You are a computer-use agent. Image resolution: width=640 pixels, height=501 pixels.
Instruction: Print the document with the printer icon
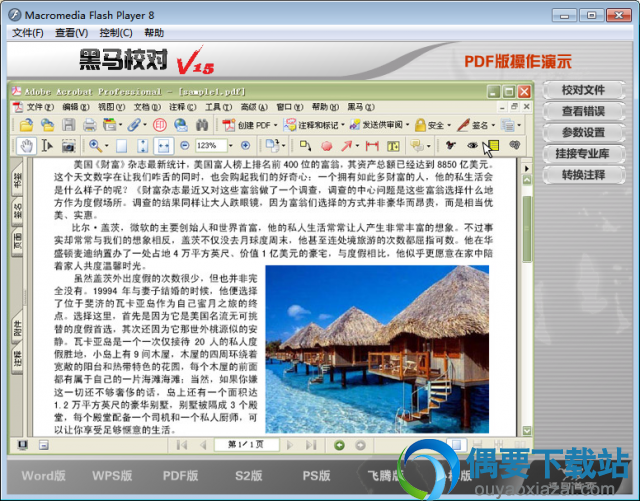click(89, 125)
